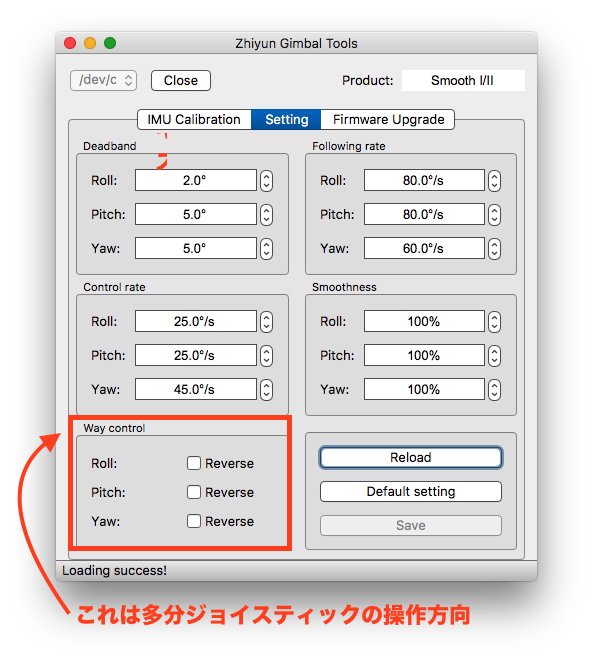Image resolution: width=593 pixels, height=661 pixels.
Task: Adjust the Following rate Pitch stepper
Action: (494, 215)
